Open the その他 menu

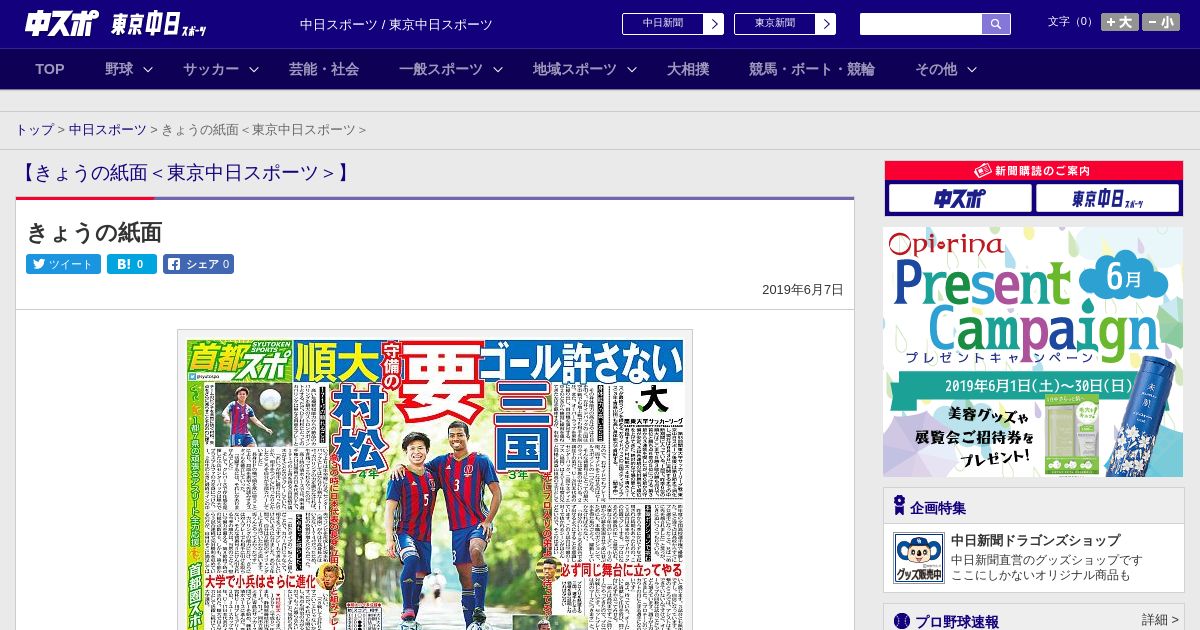[936, 69]
